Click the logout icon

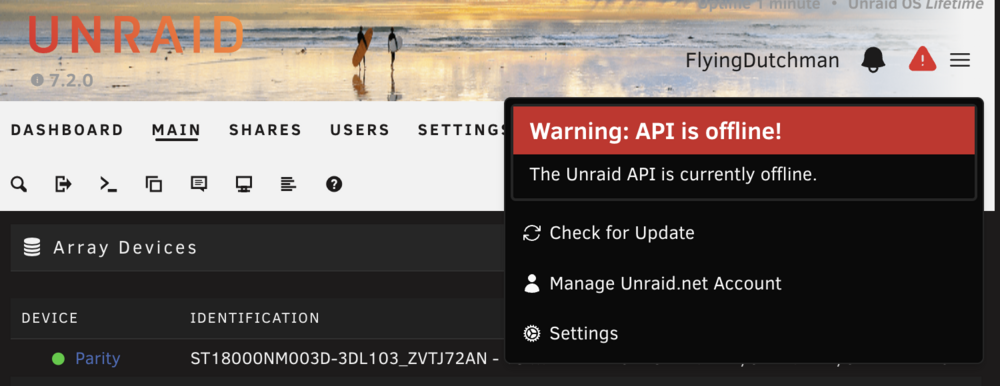(x=63, y=185)
